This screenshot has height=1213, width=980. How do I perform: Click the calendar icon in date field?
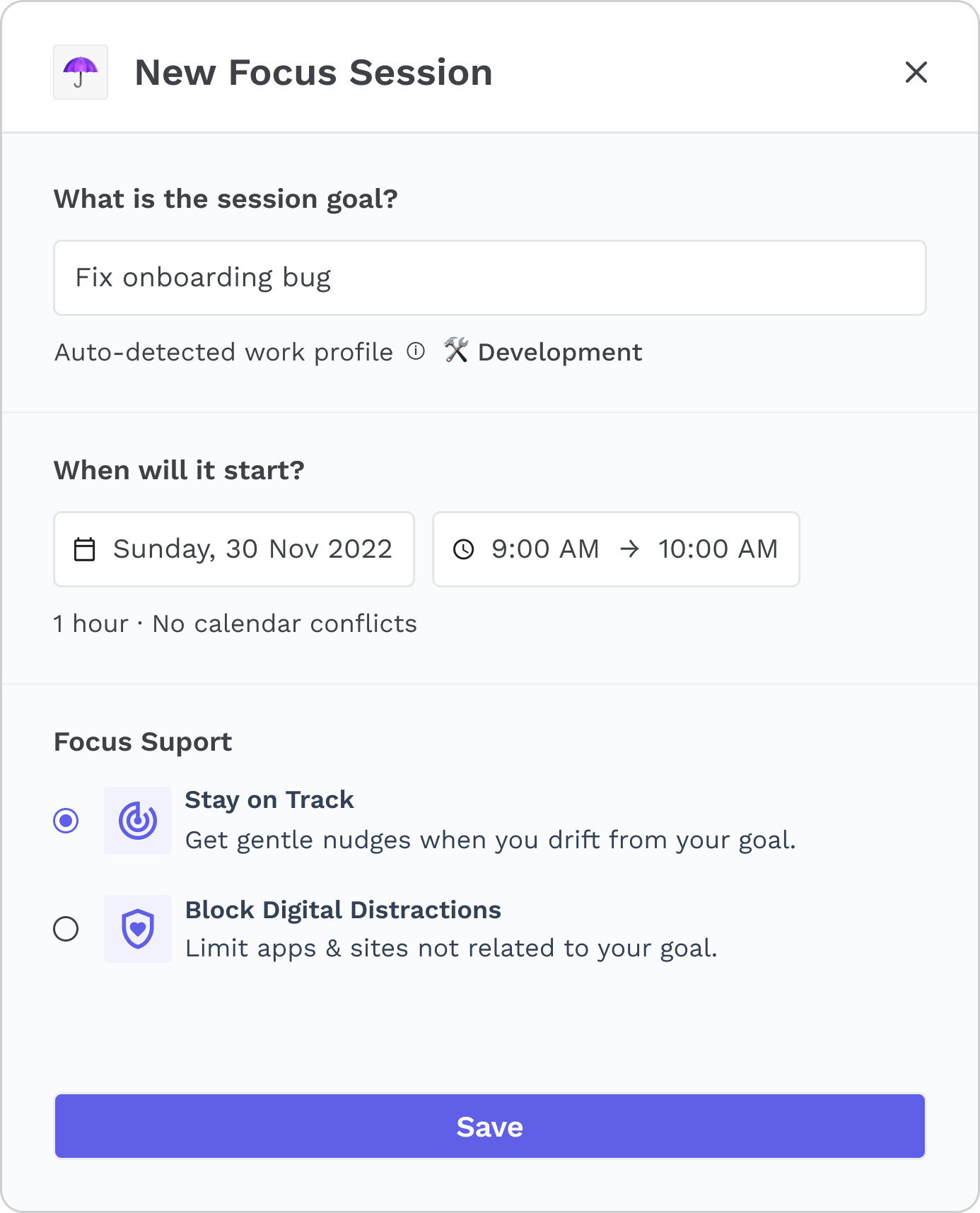click(85, 549)
